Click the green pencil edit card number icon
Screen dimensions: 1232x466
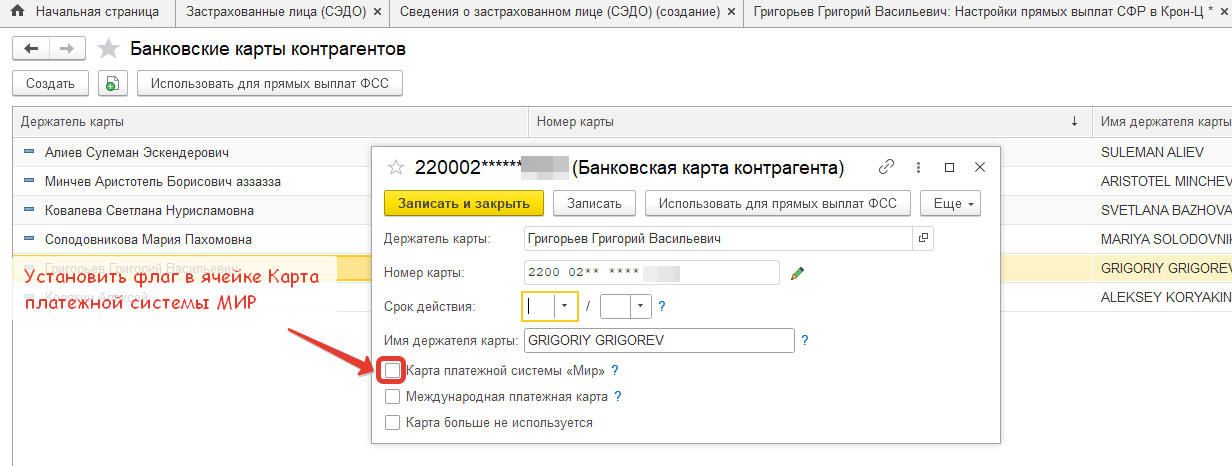coord(797,273)
